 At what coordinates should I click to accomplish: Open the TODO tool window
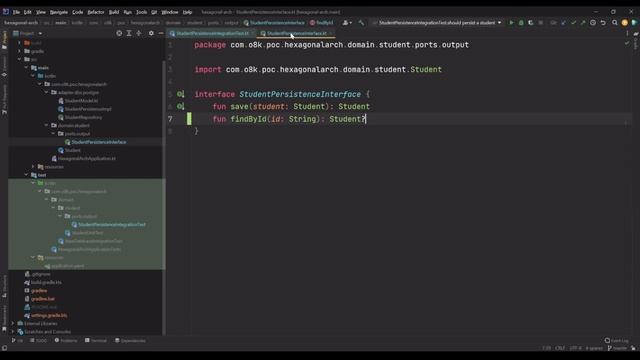(x=39, y=340)
